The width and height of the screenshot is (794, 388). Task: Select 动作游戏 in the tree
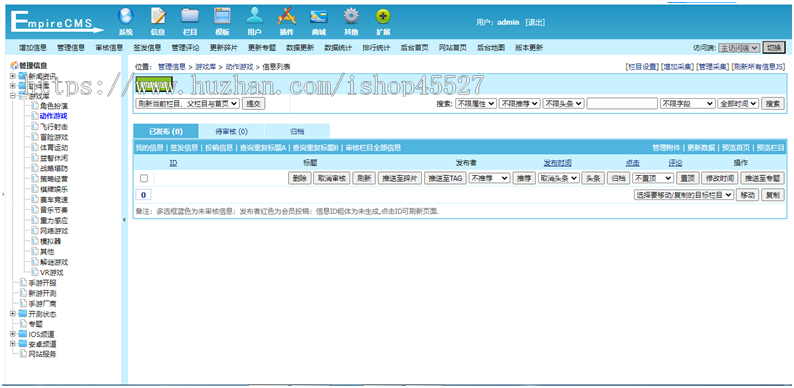pyautogui.click(x=54, y=116)
